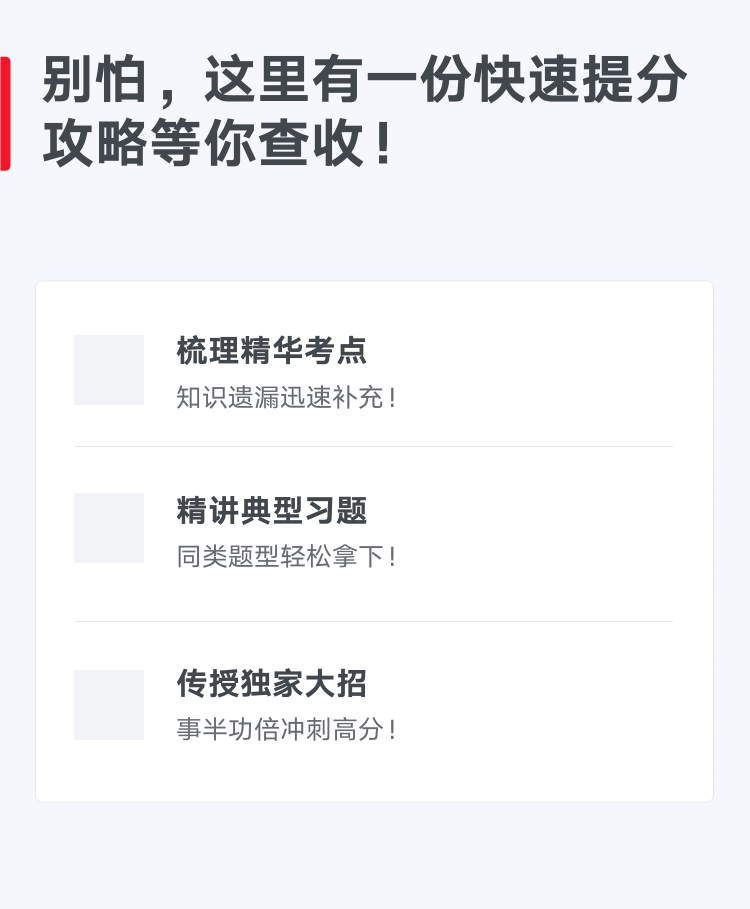
Task: Open the 精讲典型习题 title
Action: [x=271, y=510]
